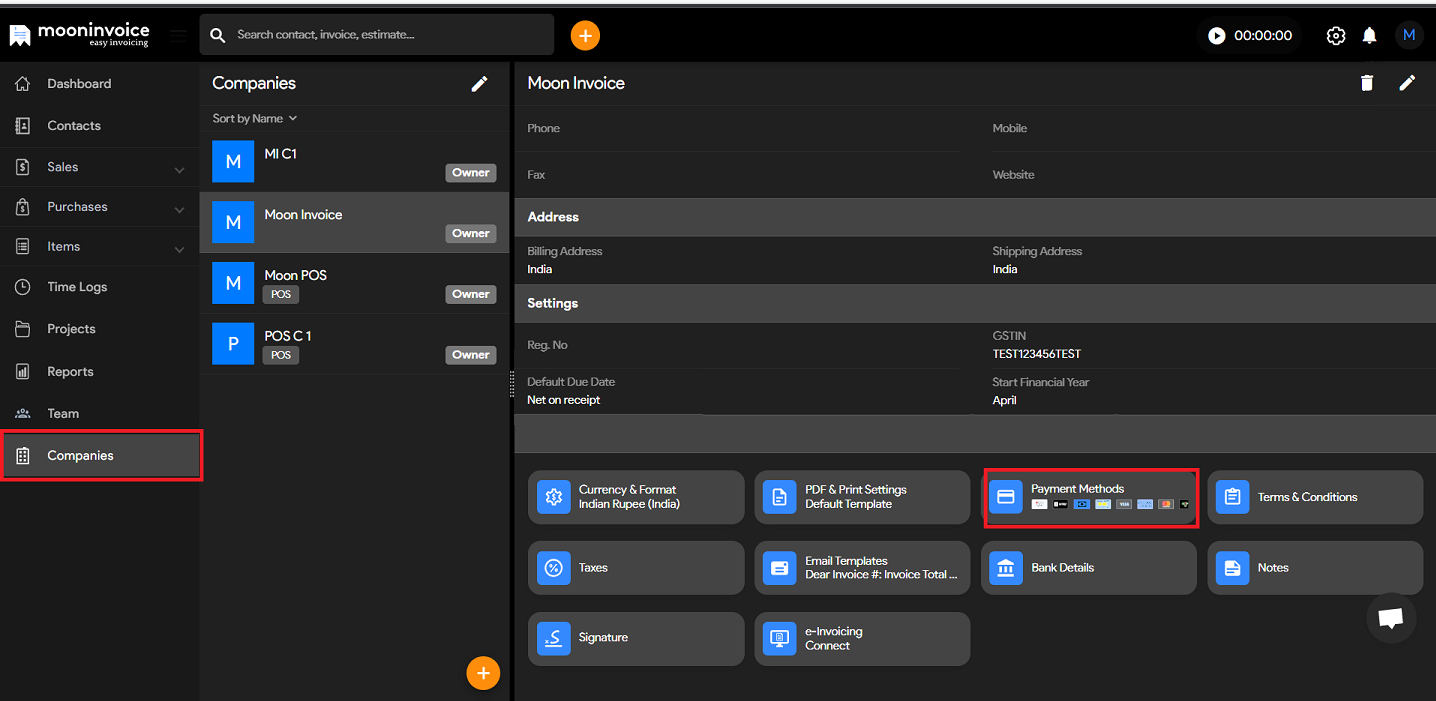Open Team section
The image size is (1436, 701).
click(x=100, y=413)
